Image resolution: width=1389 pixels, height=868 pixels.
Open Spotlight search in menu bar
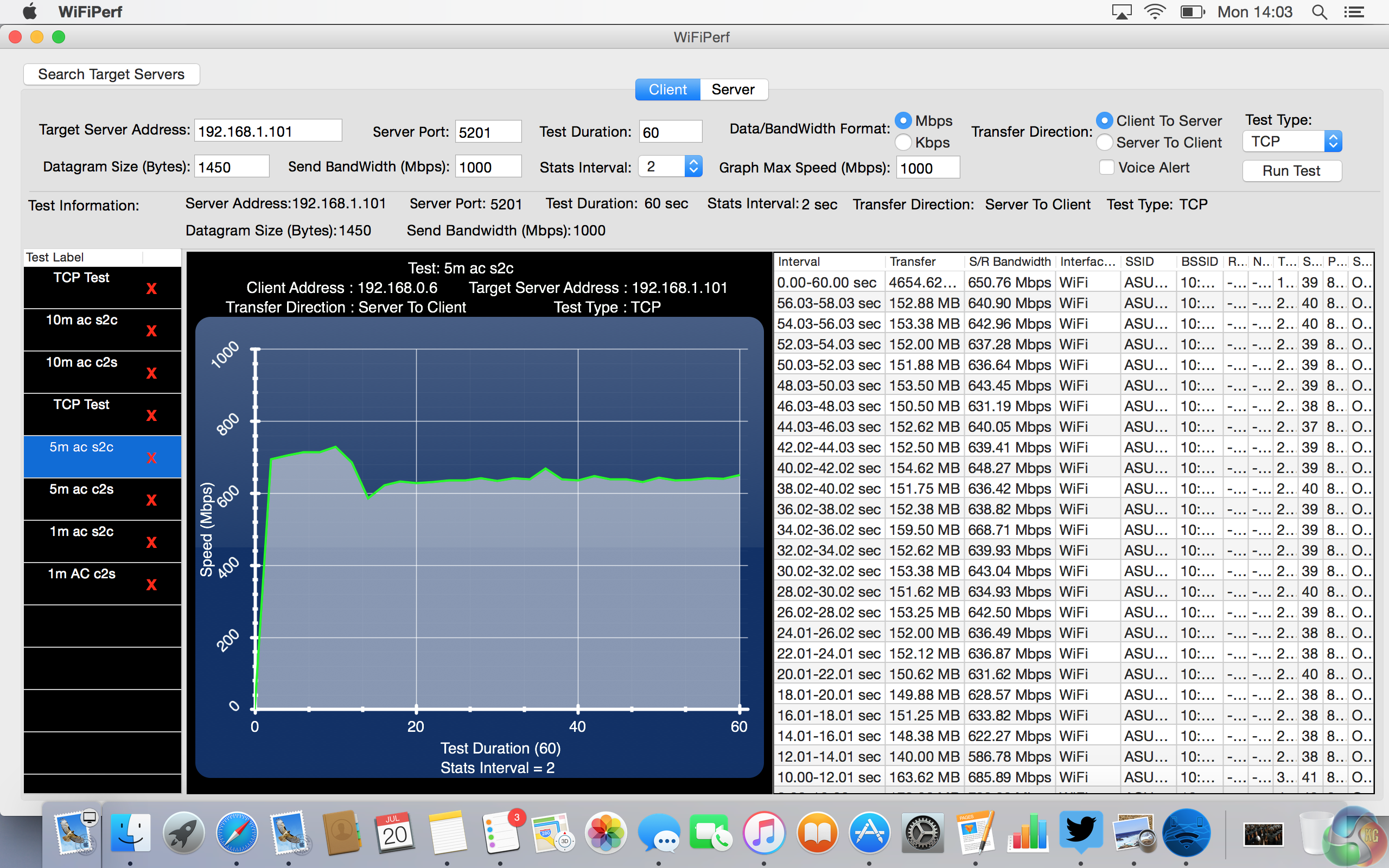click(1320, 12)
